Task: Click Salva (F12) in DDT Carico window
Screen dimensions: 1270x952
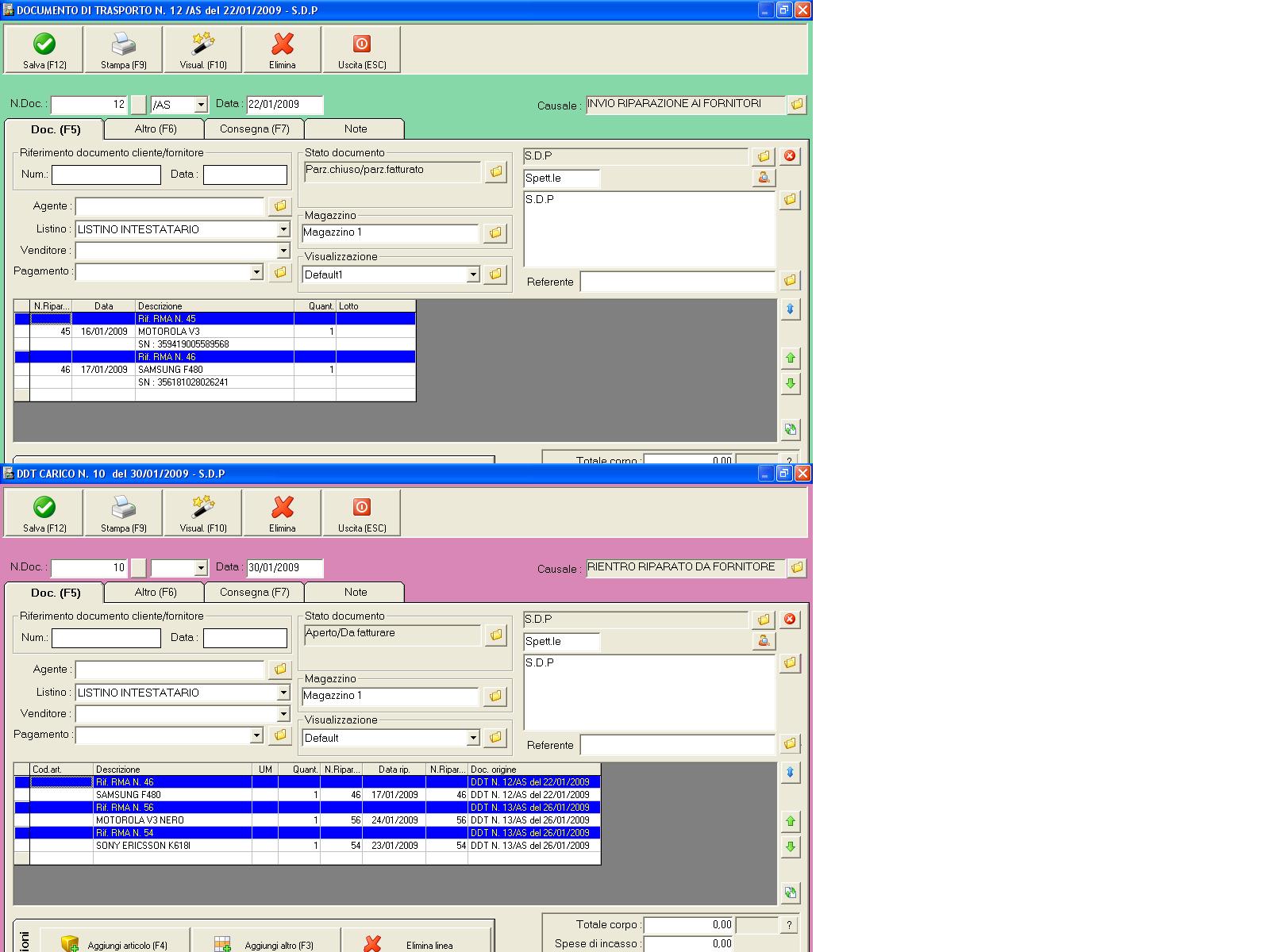Action: pos(44,512)
